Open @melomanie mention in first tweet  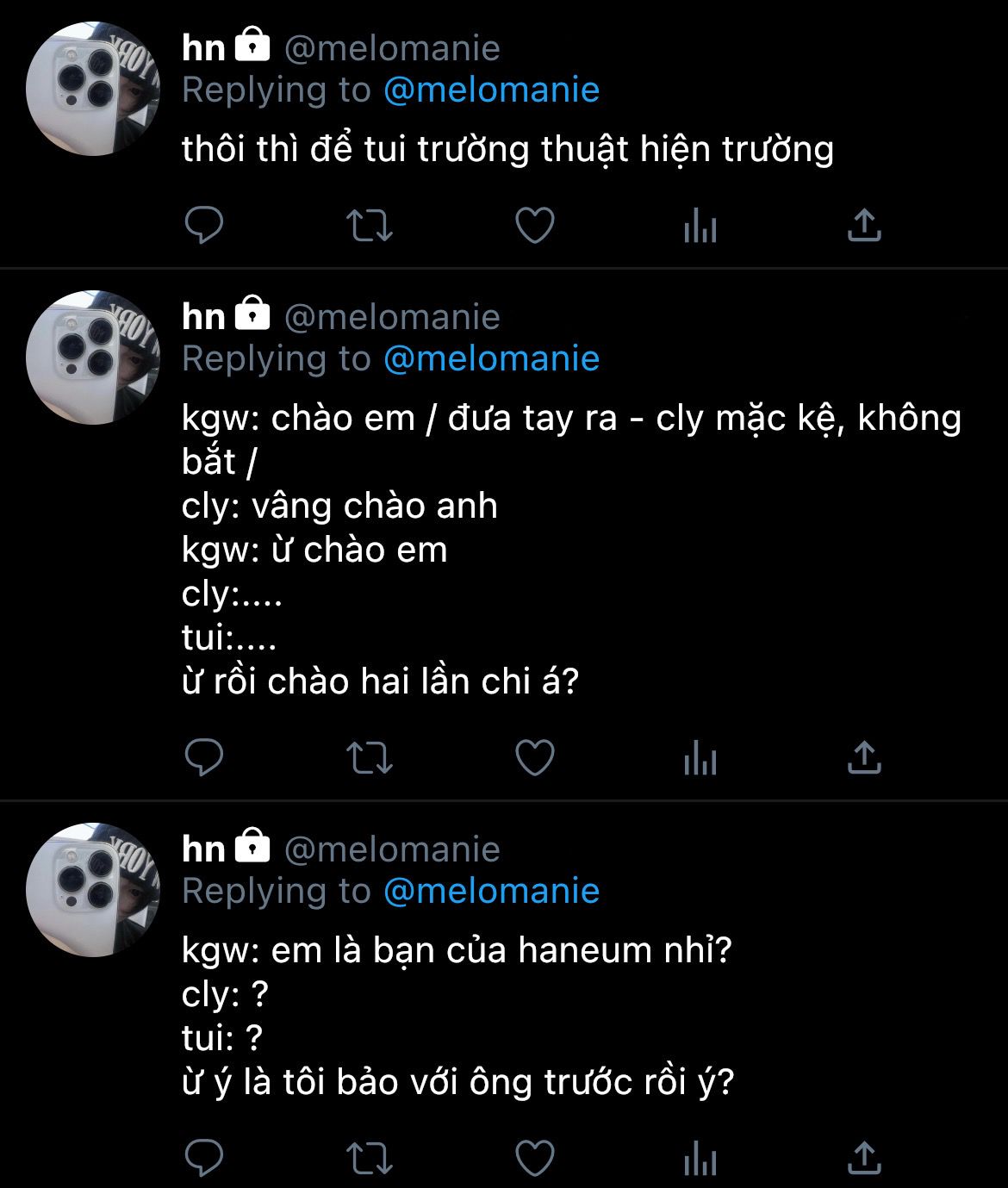[491, 90]
